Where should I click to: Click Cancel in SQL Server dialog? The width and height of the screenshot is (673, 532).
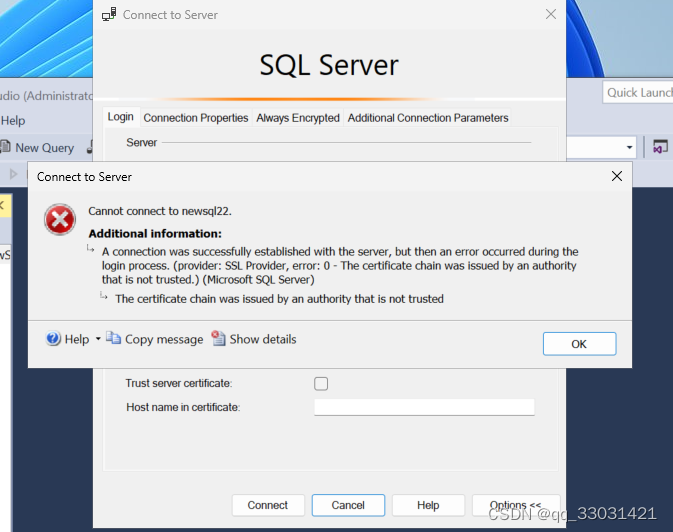click(x=348, y=505)
